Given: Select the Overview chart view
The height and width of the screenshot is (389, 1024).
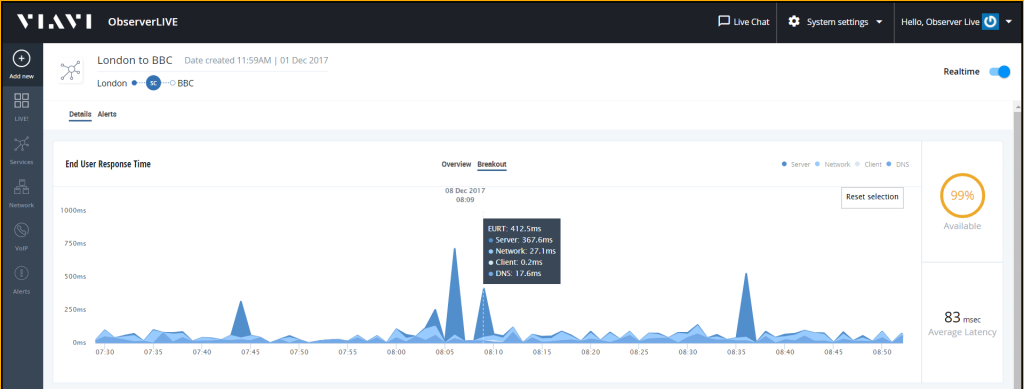Looking at the screenshot, I should tap(456, 164).
